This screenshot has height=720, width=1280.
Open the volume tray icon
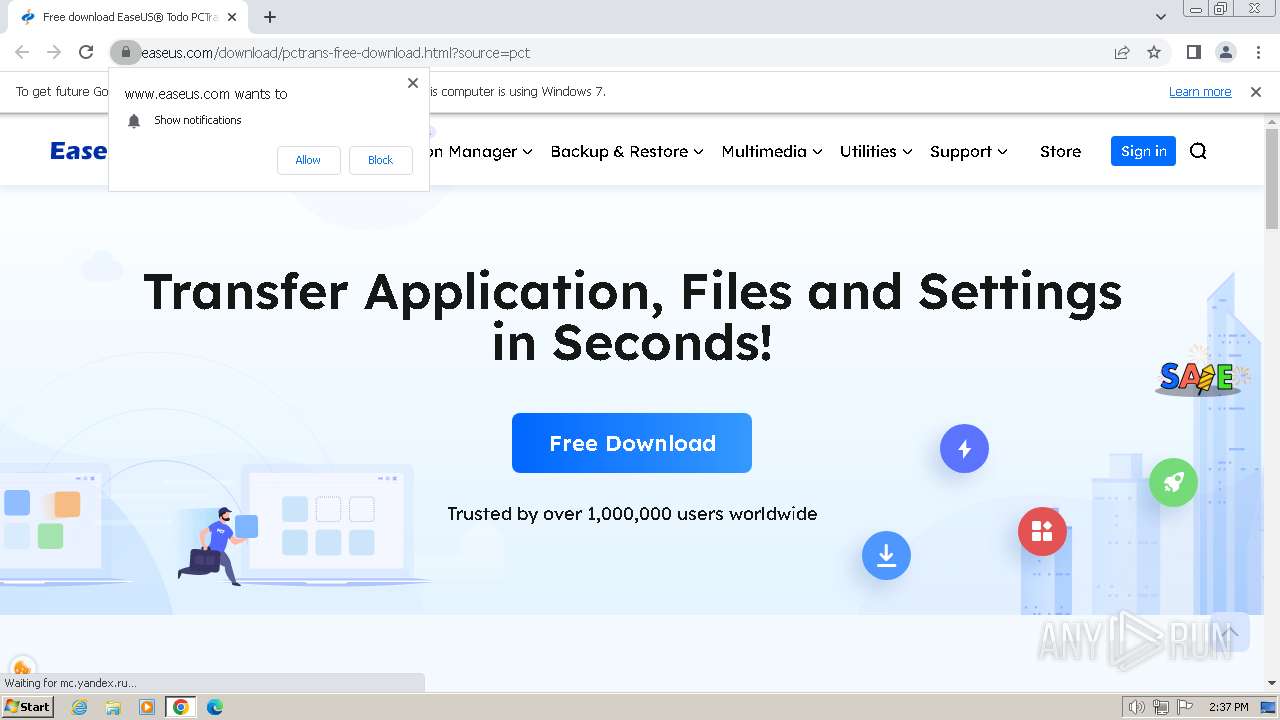pyautogui.click(x=1136, y=707)
